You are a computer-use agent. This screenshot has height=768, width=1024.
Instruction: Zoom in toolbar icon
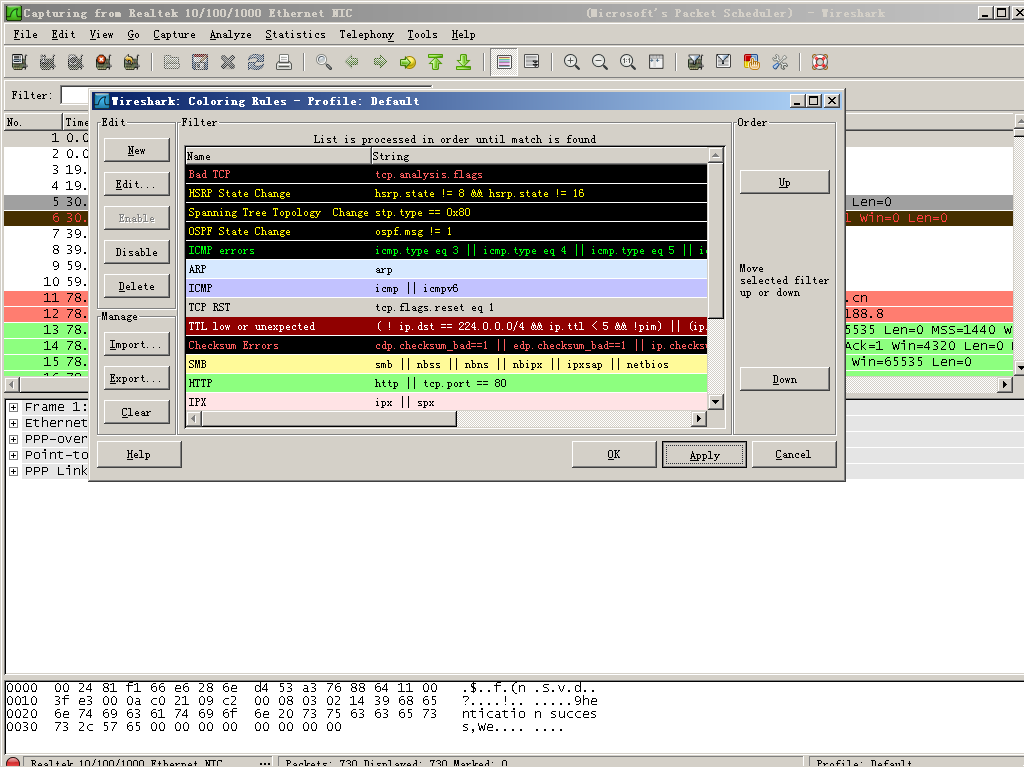tap(571, 62)
